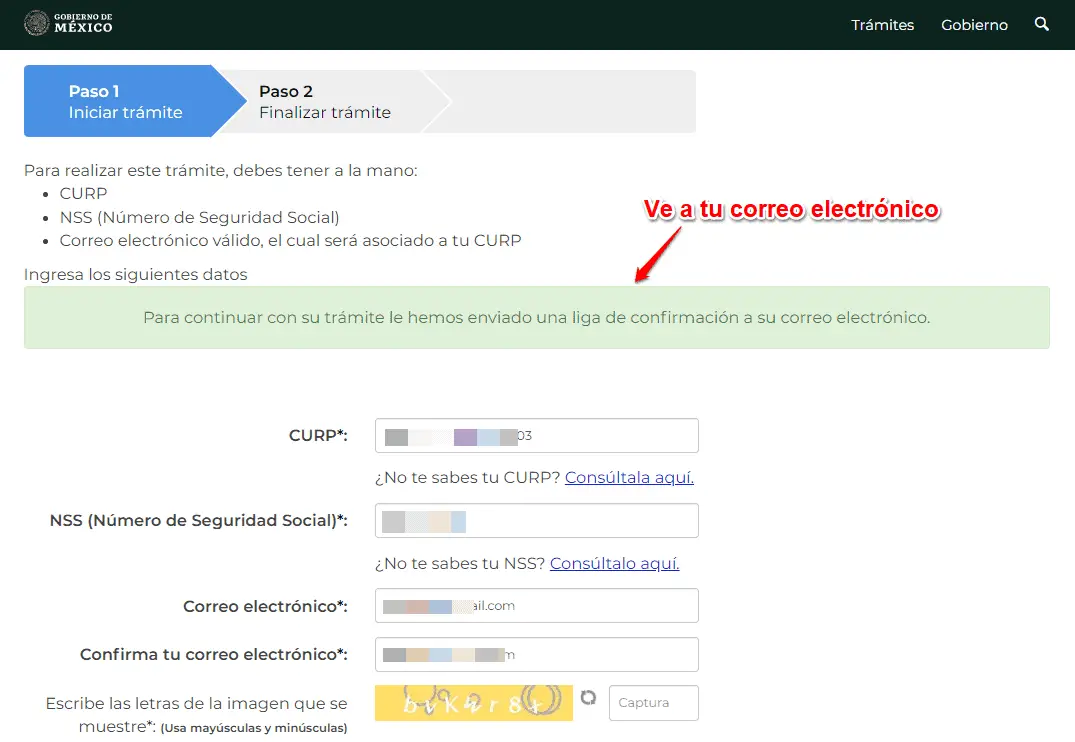Focus the CURP input field

537,435
